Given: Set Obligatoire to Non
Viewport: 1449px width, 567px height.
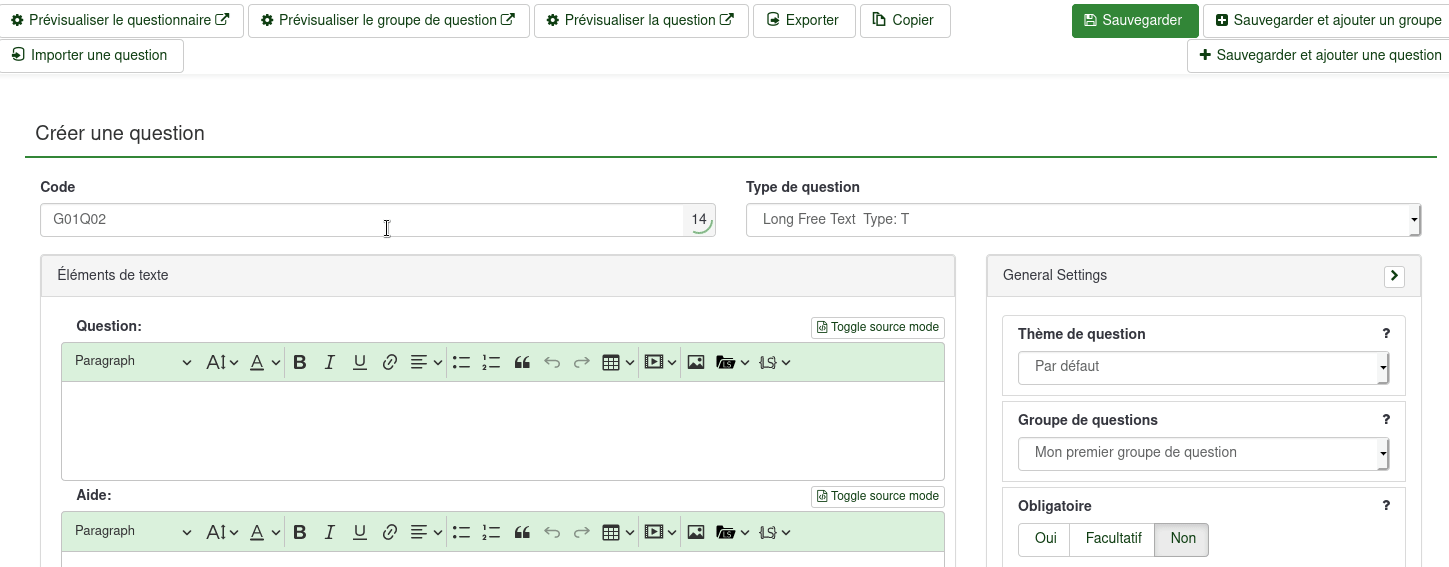Looking at the screenshot, I should click(1182, 539).
